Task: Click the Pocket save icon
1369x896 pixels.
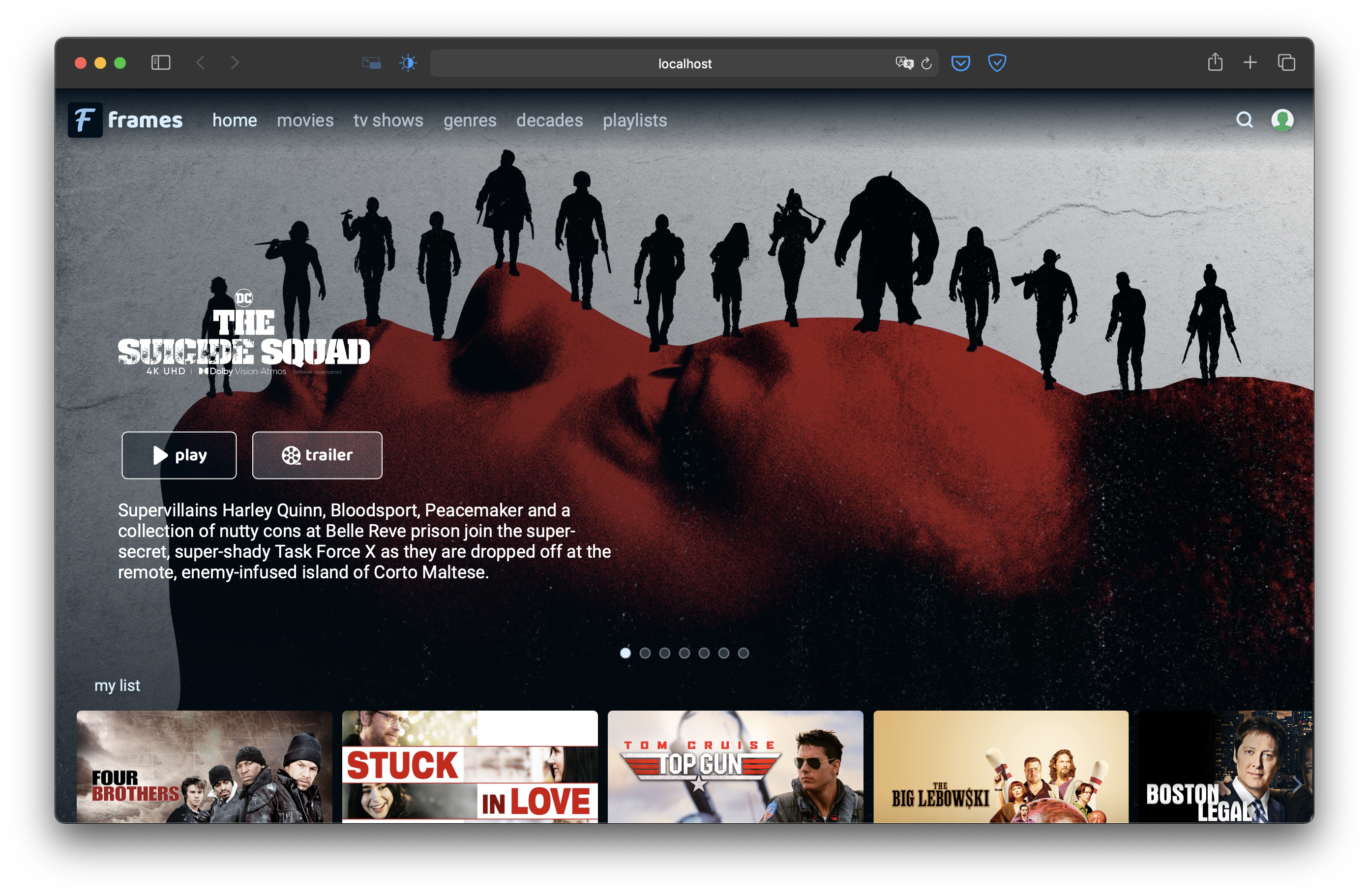Action: (x=960, y=62)
